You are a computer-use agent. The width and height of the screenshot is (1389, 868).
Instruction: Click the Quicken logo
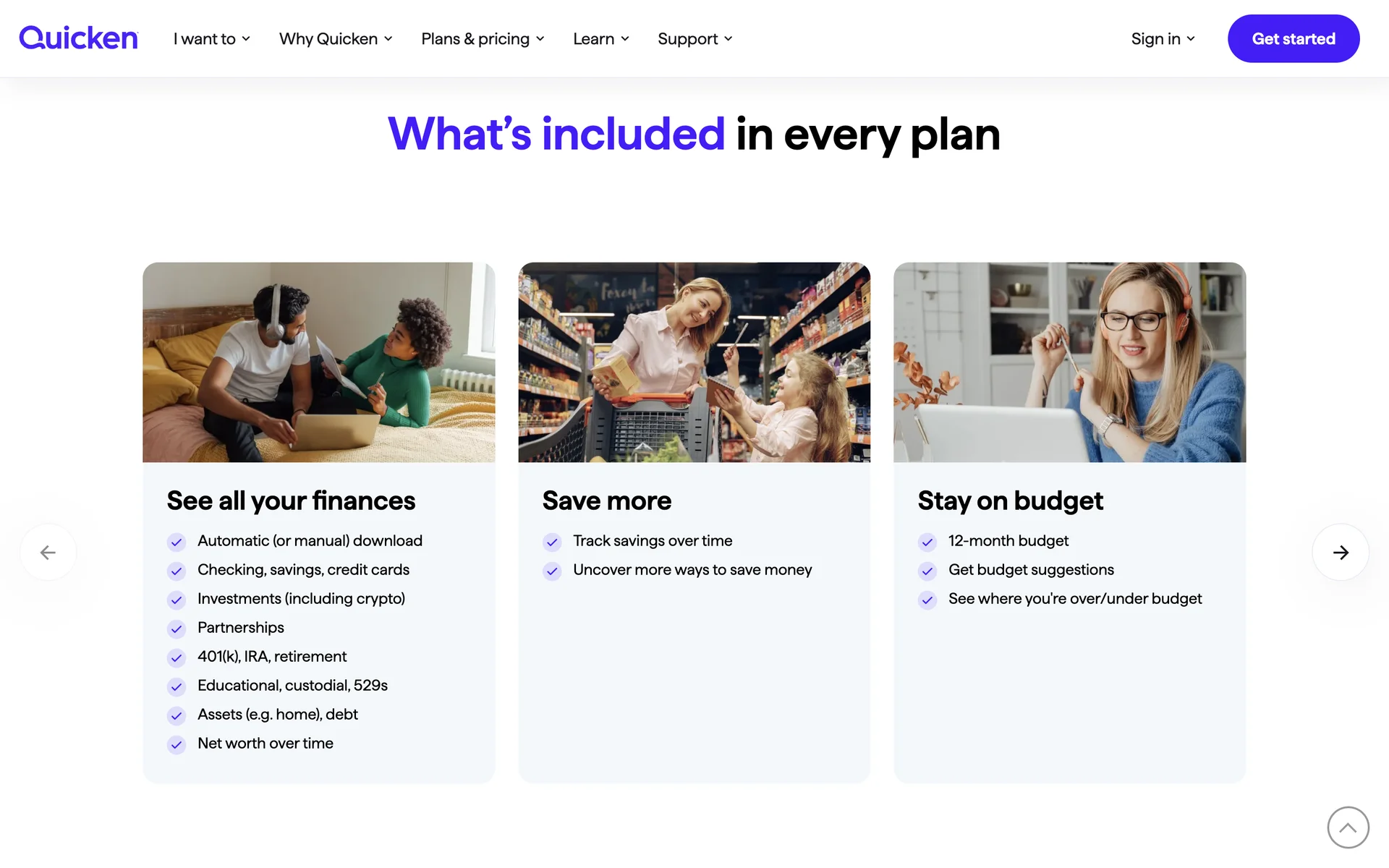(x=78, y=38)
